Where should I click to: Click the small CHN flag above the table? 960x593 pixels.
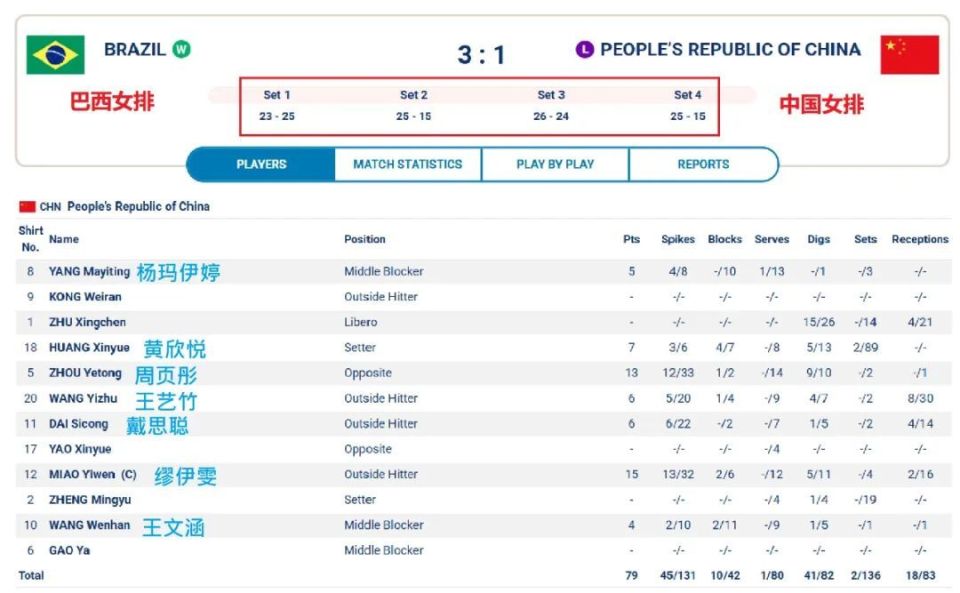point(28,207)
